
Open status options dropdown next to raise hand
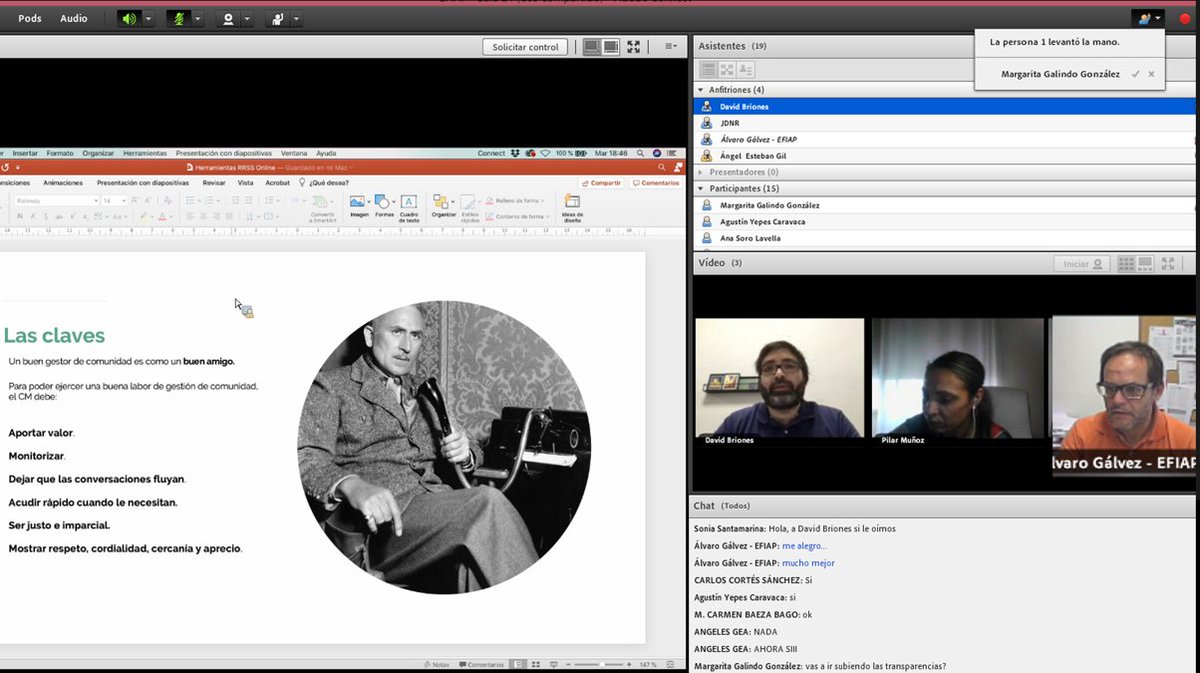[297, 18]
